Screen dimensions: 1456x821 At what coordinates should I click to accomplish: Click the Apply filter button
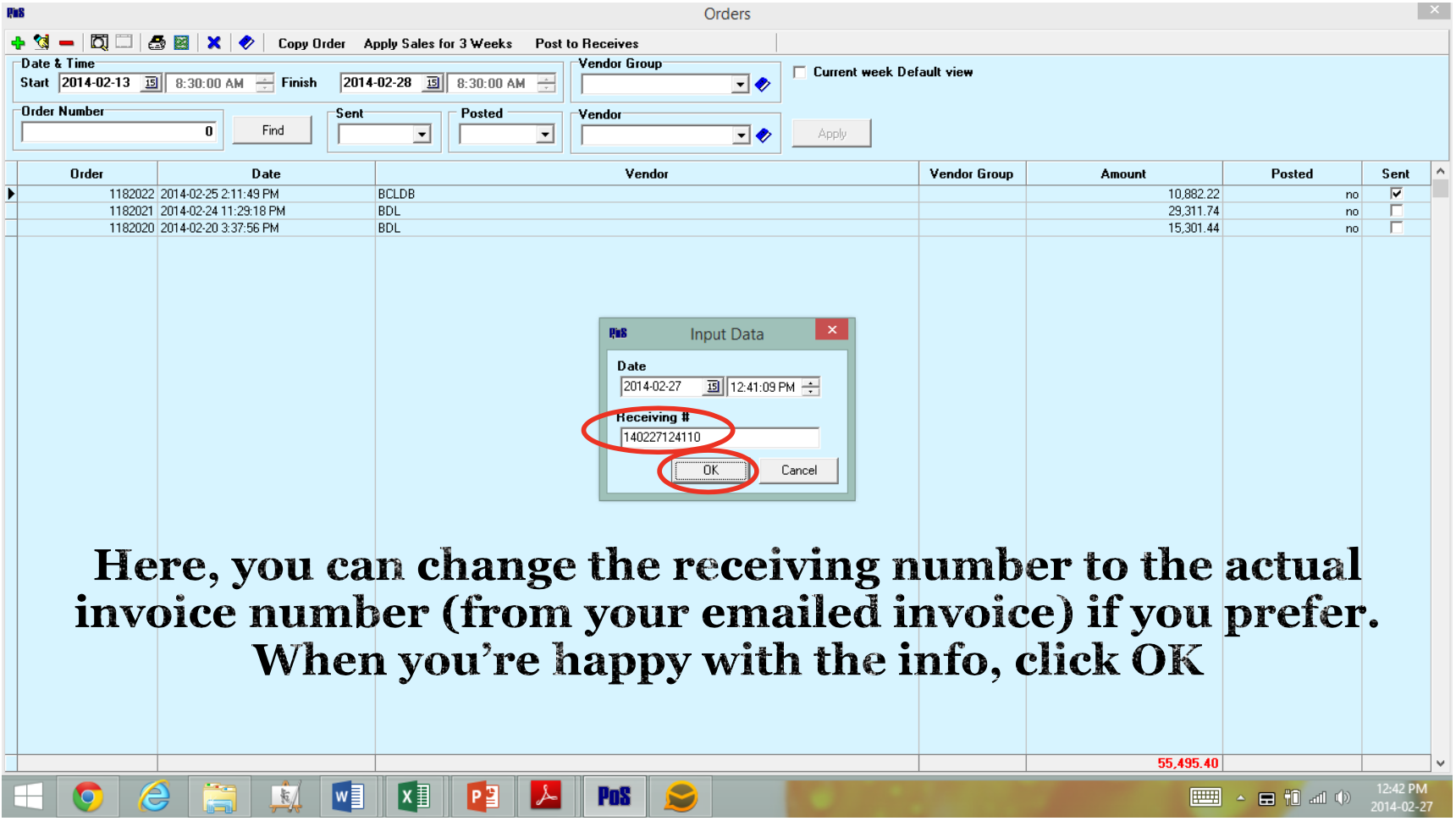pyautogui.click(x=831, y=134)
